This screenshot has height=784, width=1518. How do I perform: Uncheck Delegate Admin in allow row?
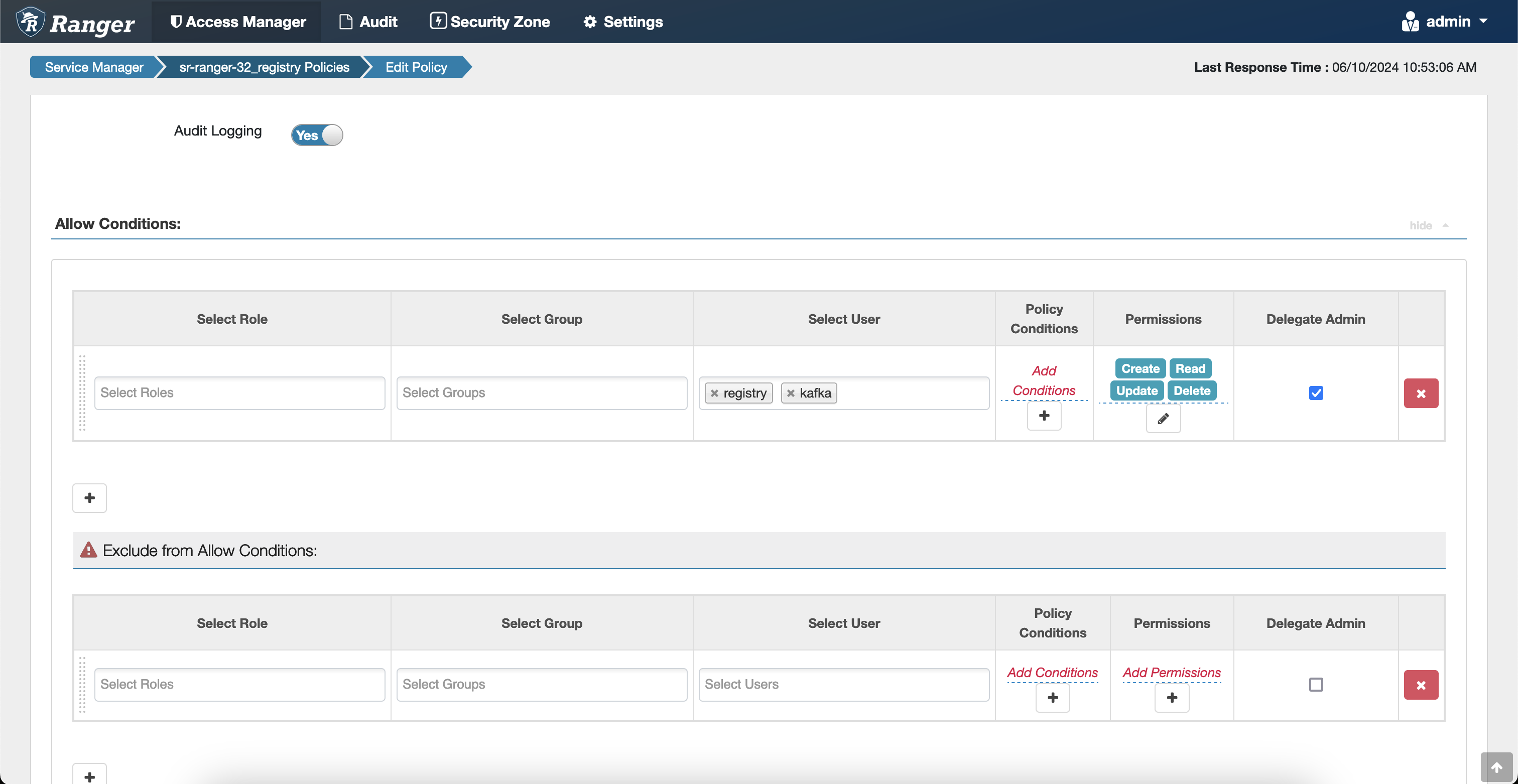(1316, 393)
